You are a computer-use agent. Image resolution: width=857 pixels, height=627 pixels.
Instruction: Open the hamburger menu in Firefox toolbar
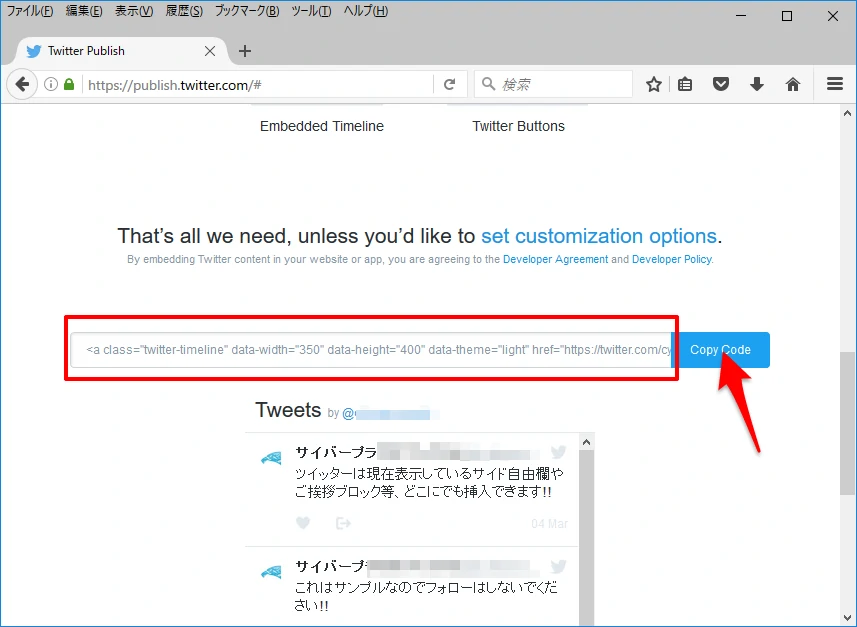tap(834, 85)
